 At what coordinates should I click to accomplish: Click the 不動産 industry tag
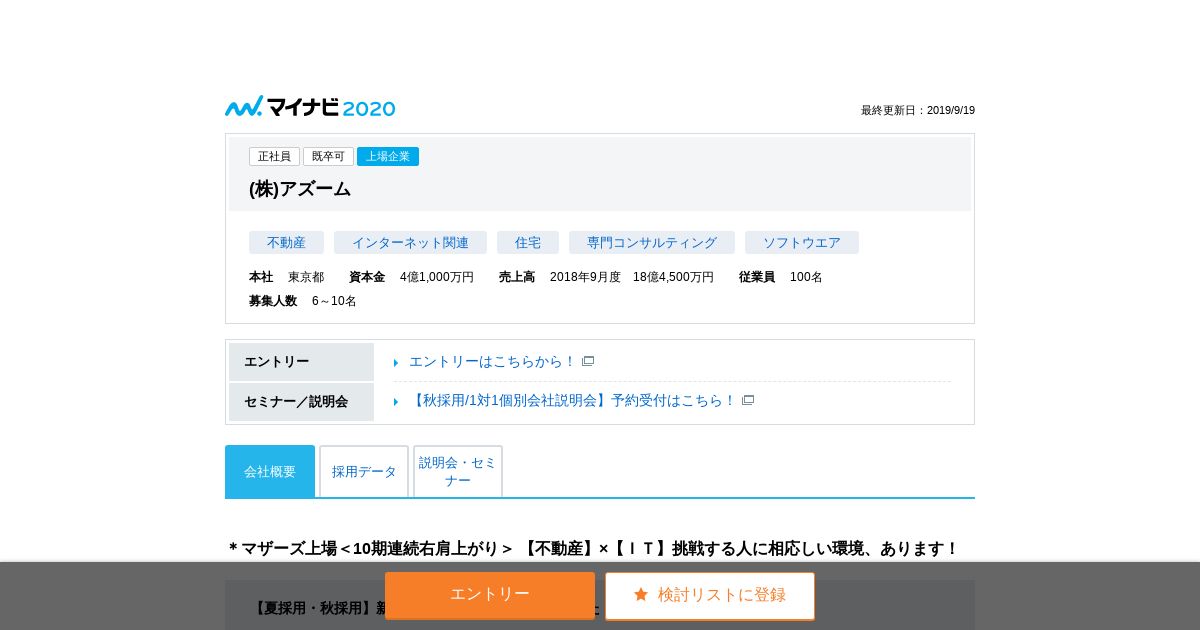tap(286, 242)
